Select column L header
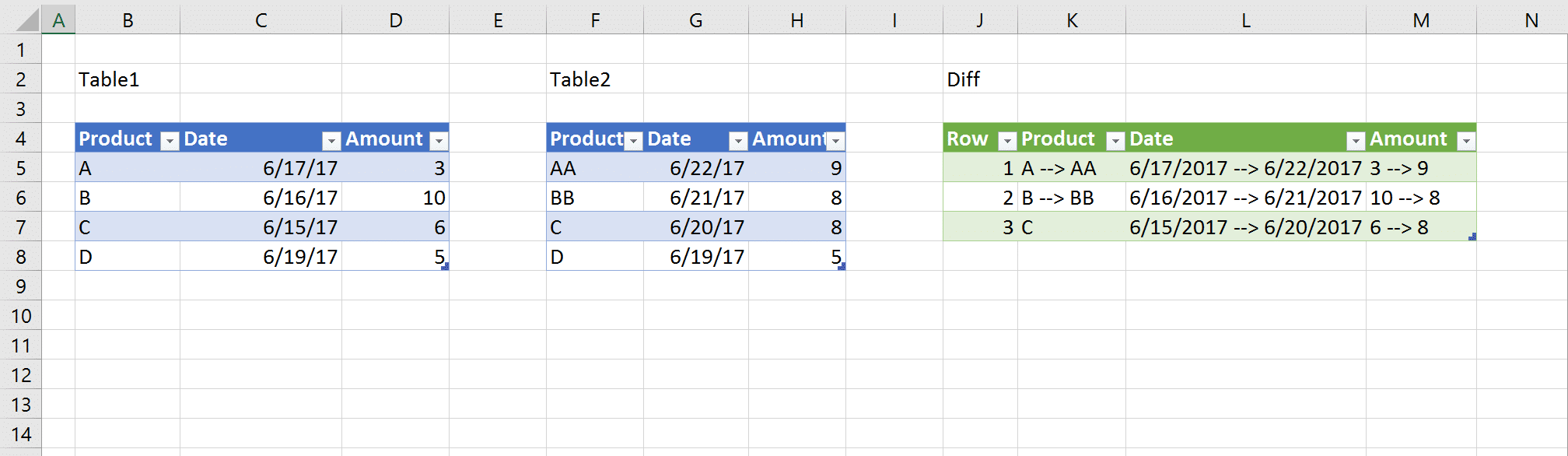The height and width of the screenshot is (456, 1568). [x=1245, y=20]
